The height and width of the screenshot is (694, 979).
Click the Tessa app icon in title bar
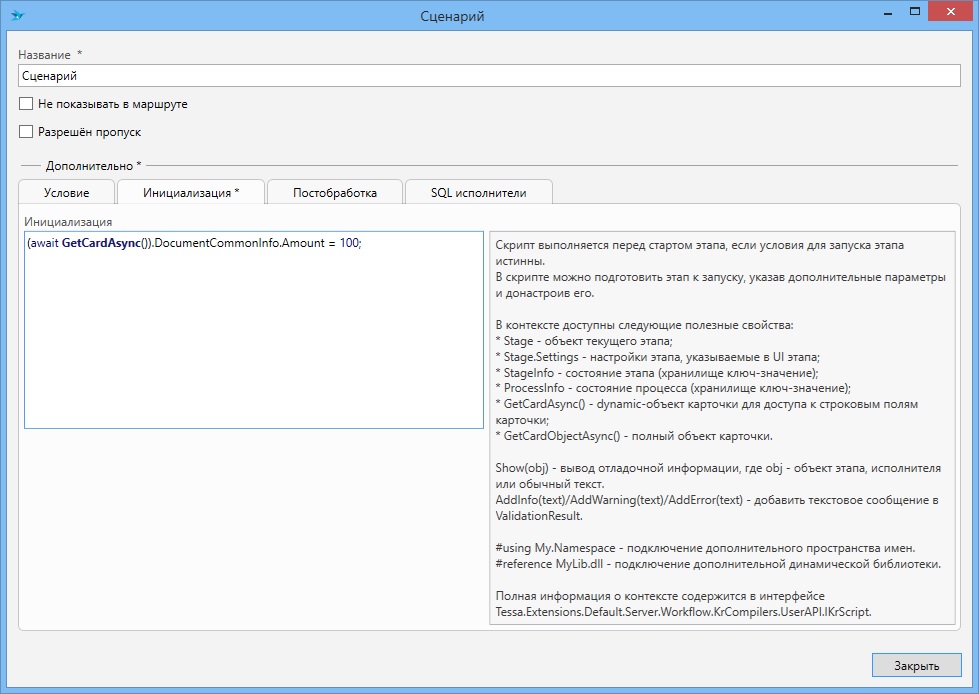tap(17, 15)
